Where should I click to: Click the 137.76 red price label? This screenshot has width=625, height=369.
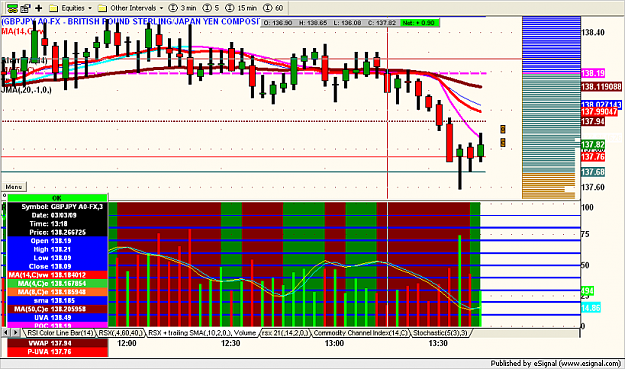593,157
